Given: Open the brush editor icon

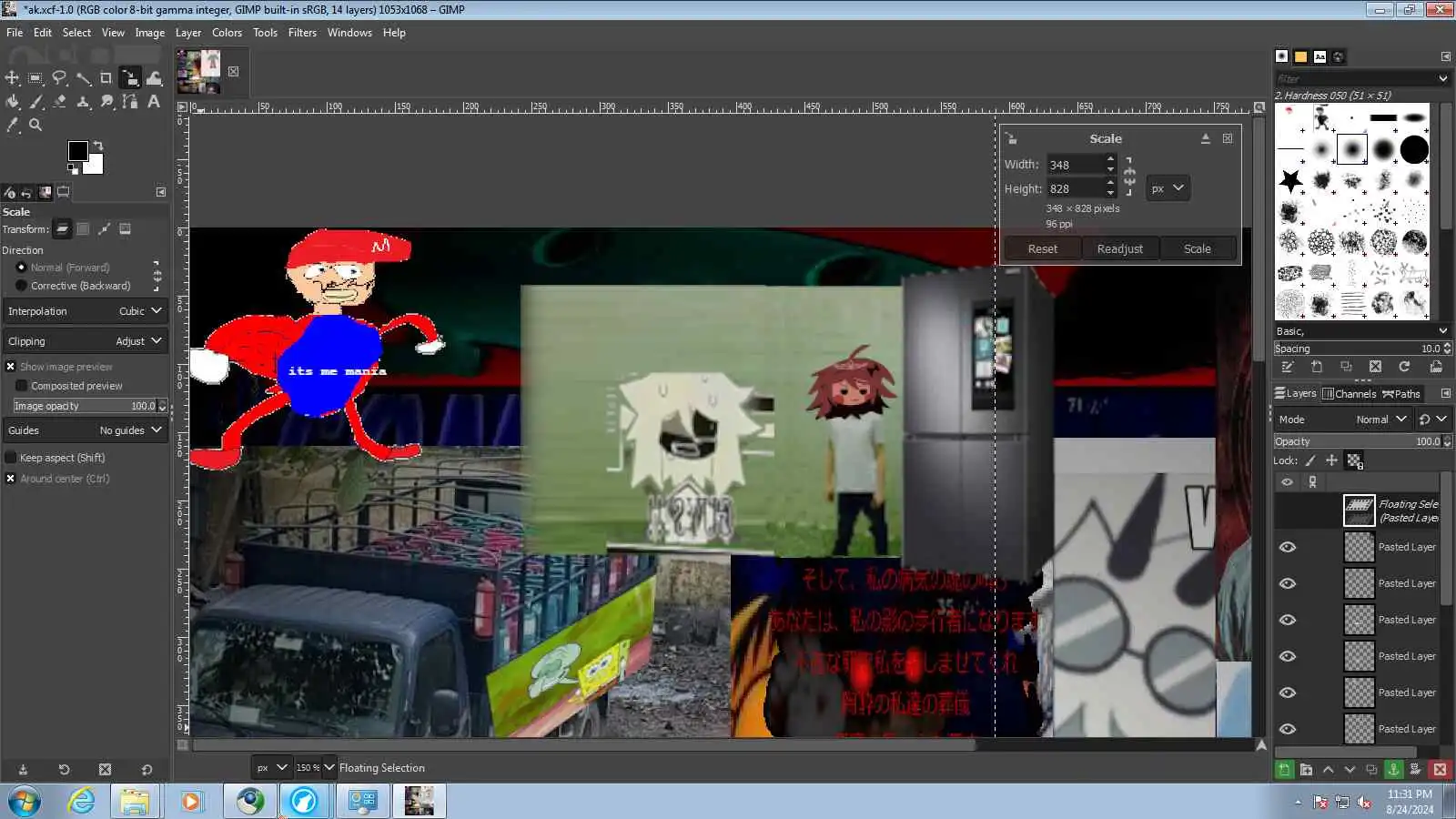Looking at the screenshot, I should pyautogui.click(x=1288, y=367).
